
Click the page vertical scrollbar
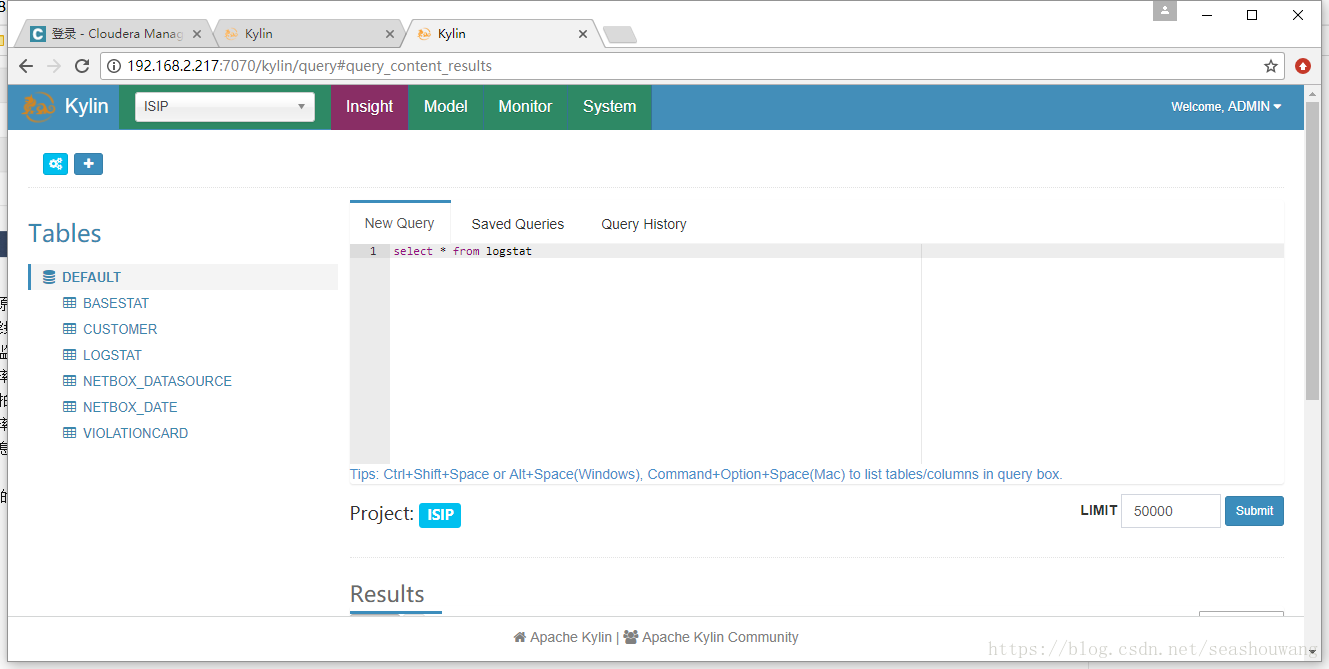click(x=1312, y=250)
